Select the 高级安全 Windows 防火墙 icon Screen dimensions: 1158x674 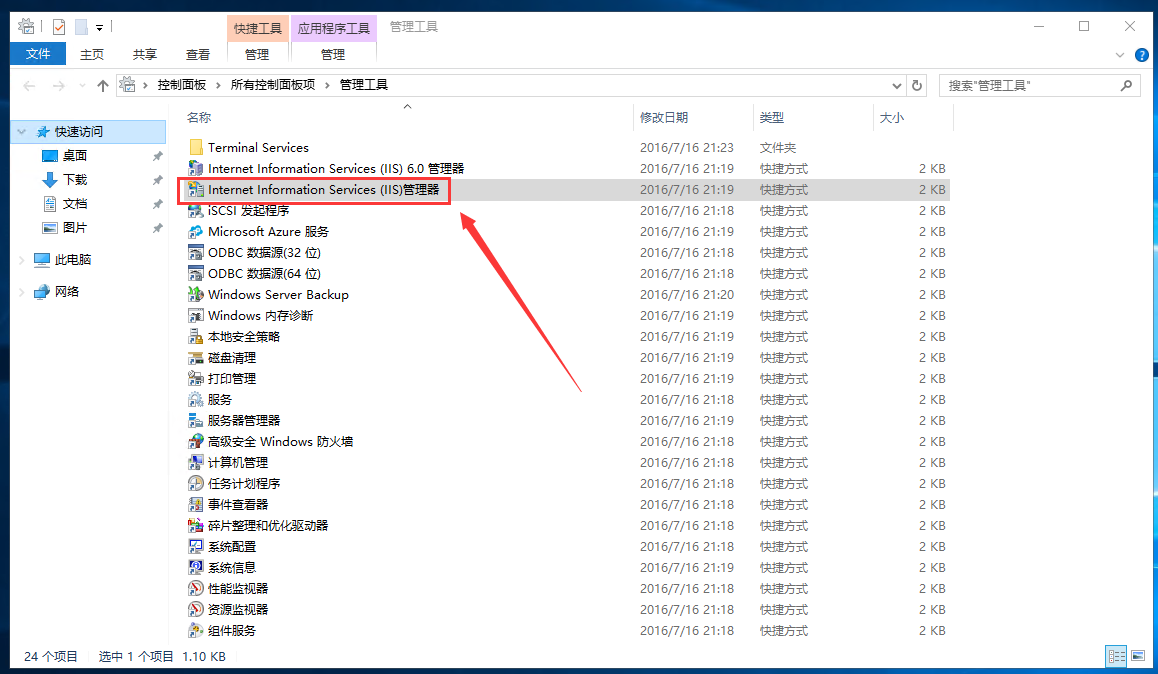pyautogui.click(x=196, y=442)
